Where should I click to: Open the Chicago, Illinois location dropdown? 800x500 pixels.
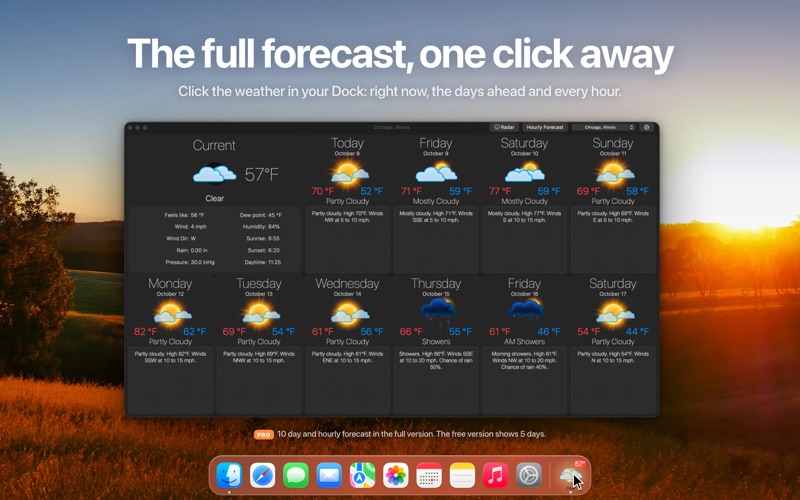[604, 127]
